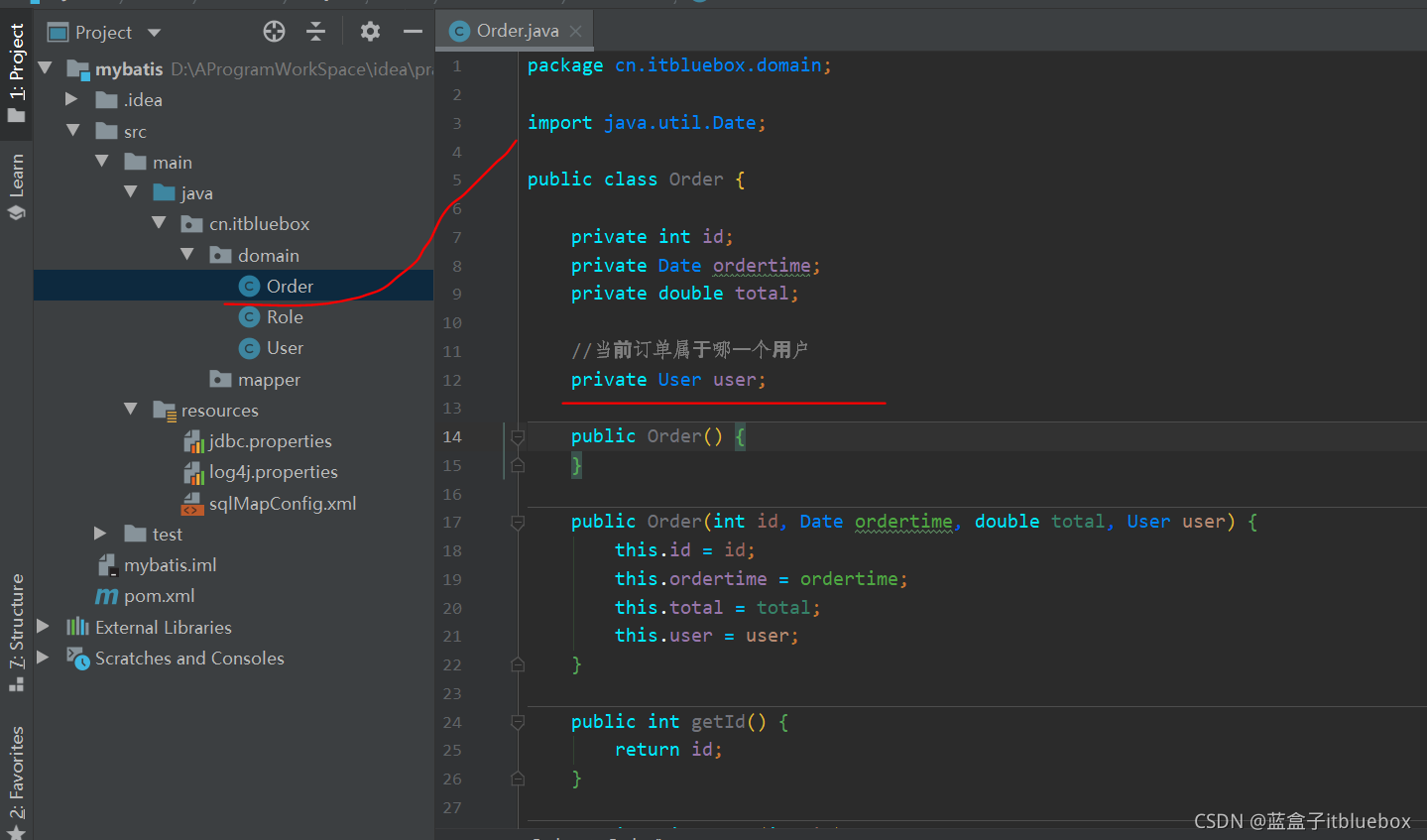
Task: Click the External Libraries icon
Action: pyautogui.click(x=77, y=627)
